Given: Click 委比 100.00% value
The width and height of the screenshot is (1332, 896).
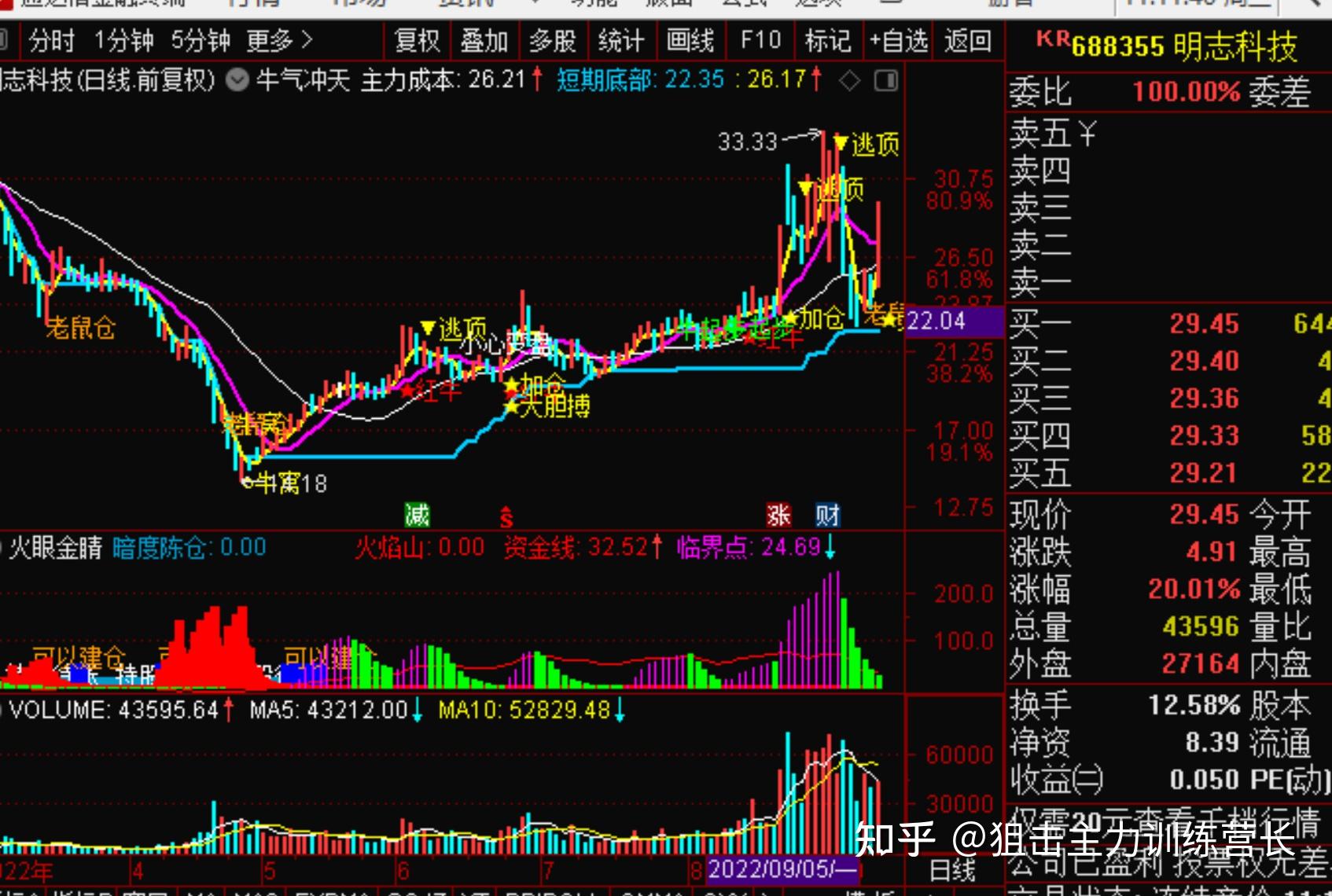Looking at the screenshot, I should tap(1186, 92).
